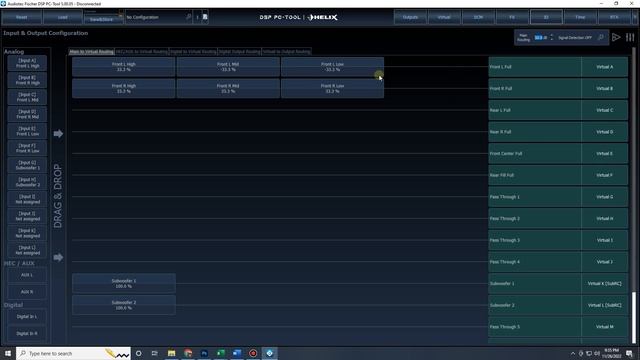640x360 pixels.
Task: Open the RTA tab
Action: (614, 17)
